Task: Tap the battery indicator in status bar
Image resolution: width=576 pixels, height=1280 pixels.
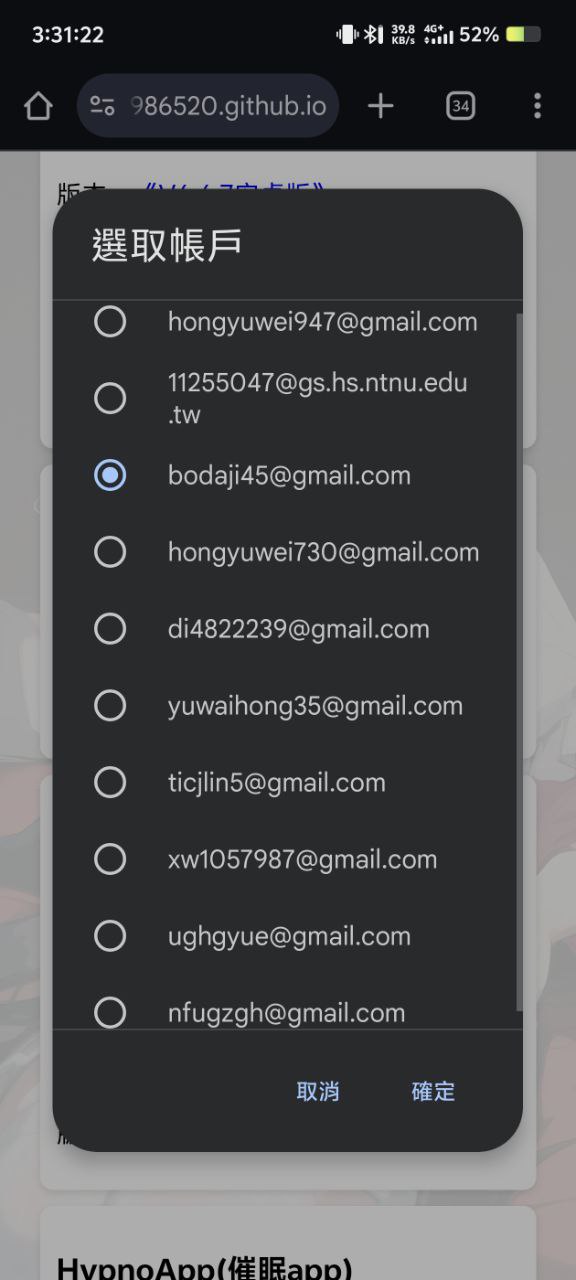Action: (524, 35)
